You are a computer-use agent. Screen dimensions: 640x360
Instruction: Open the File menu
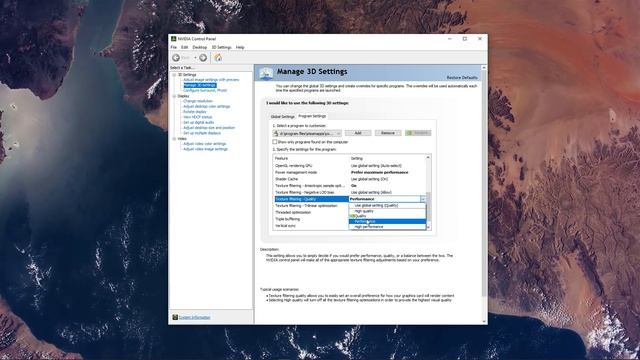174,47
